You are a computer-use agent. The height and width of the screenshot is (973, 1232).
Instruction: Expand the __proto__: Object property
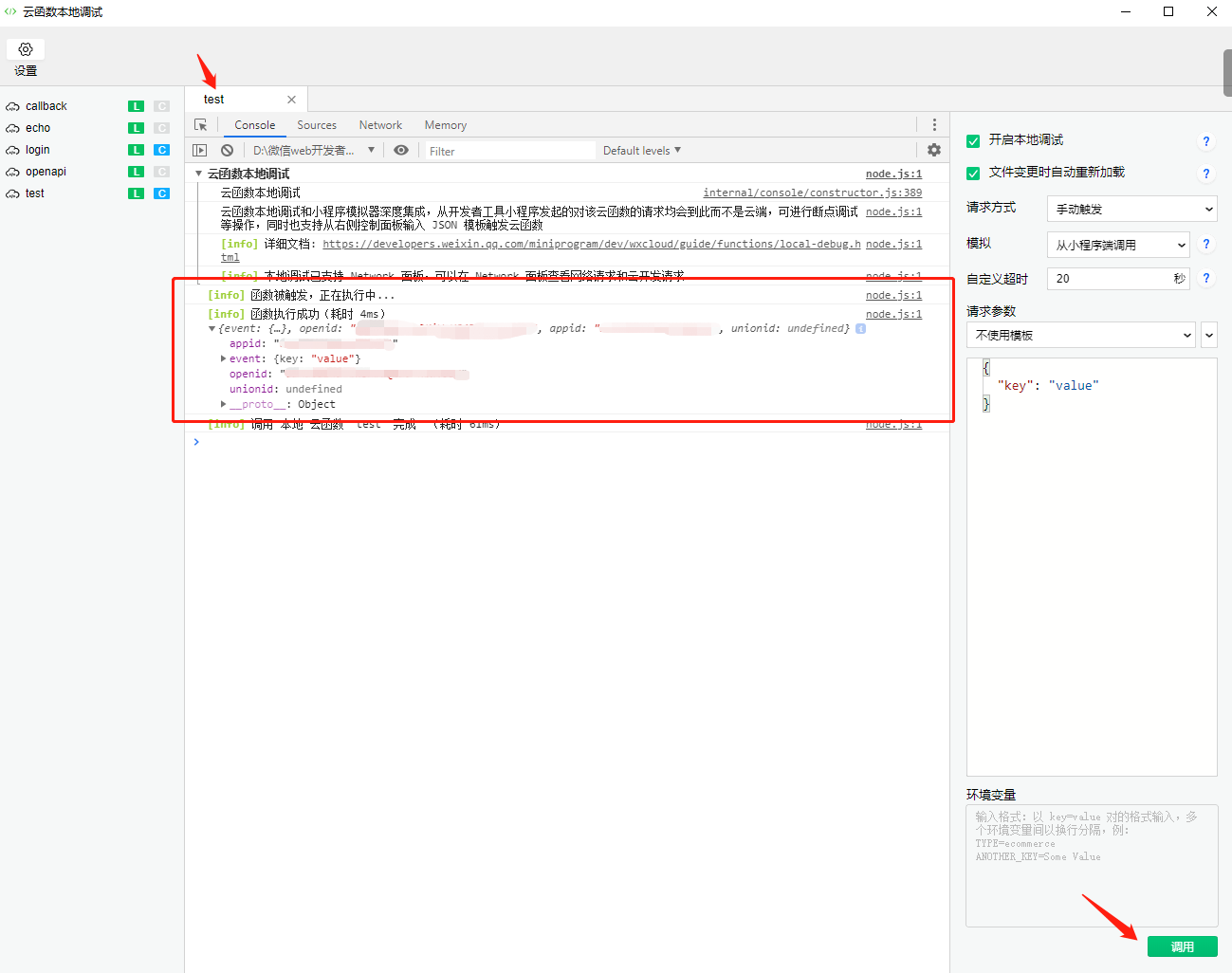click(x=224, y=404)
